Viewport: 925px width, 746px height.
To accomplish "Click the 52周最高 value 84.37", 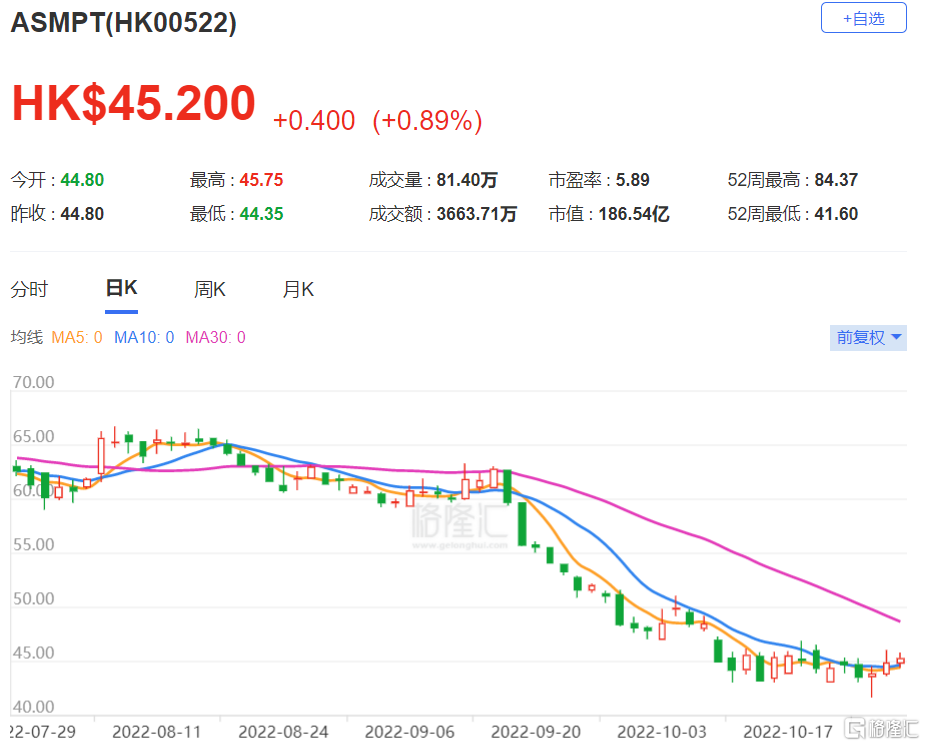I will click(x=836, y=180).
